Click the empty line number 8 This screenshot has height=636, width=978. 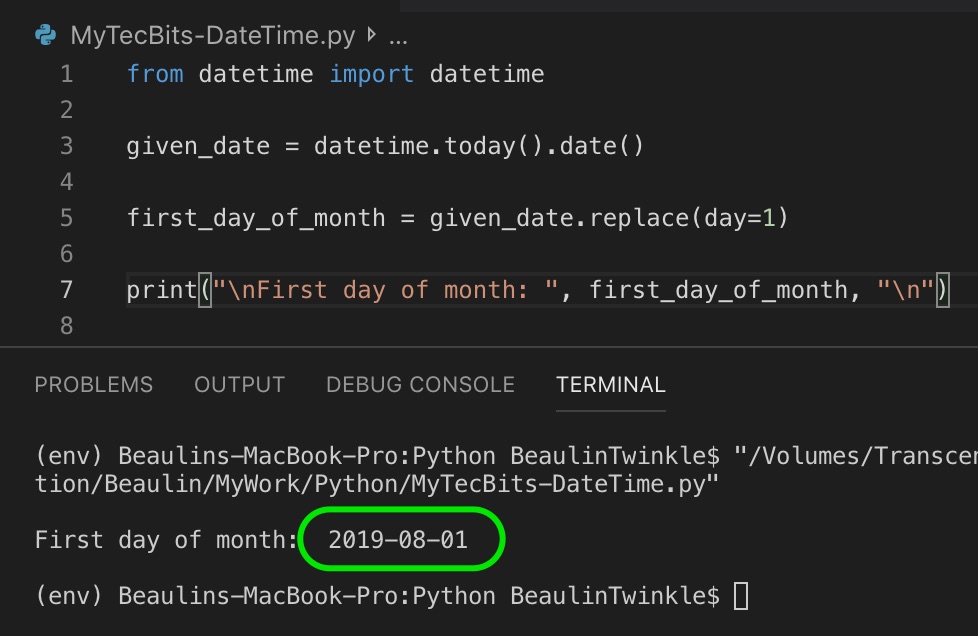pos(65,325)
